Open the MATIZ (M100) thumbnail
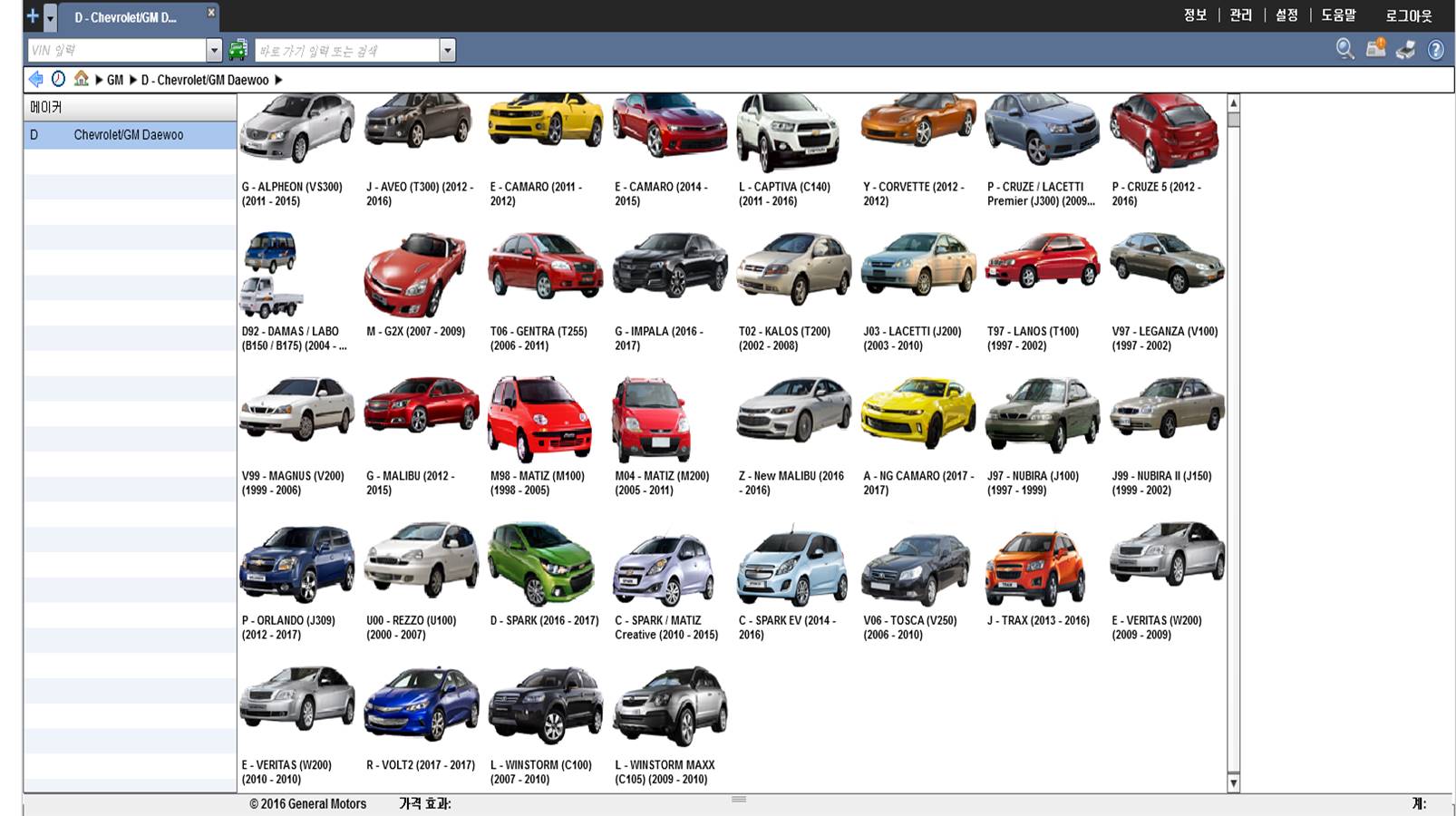1456x816 pixels. point(539,421)
